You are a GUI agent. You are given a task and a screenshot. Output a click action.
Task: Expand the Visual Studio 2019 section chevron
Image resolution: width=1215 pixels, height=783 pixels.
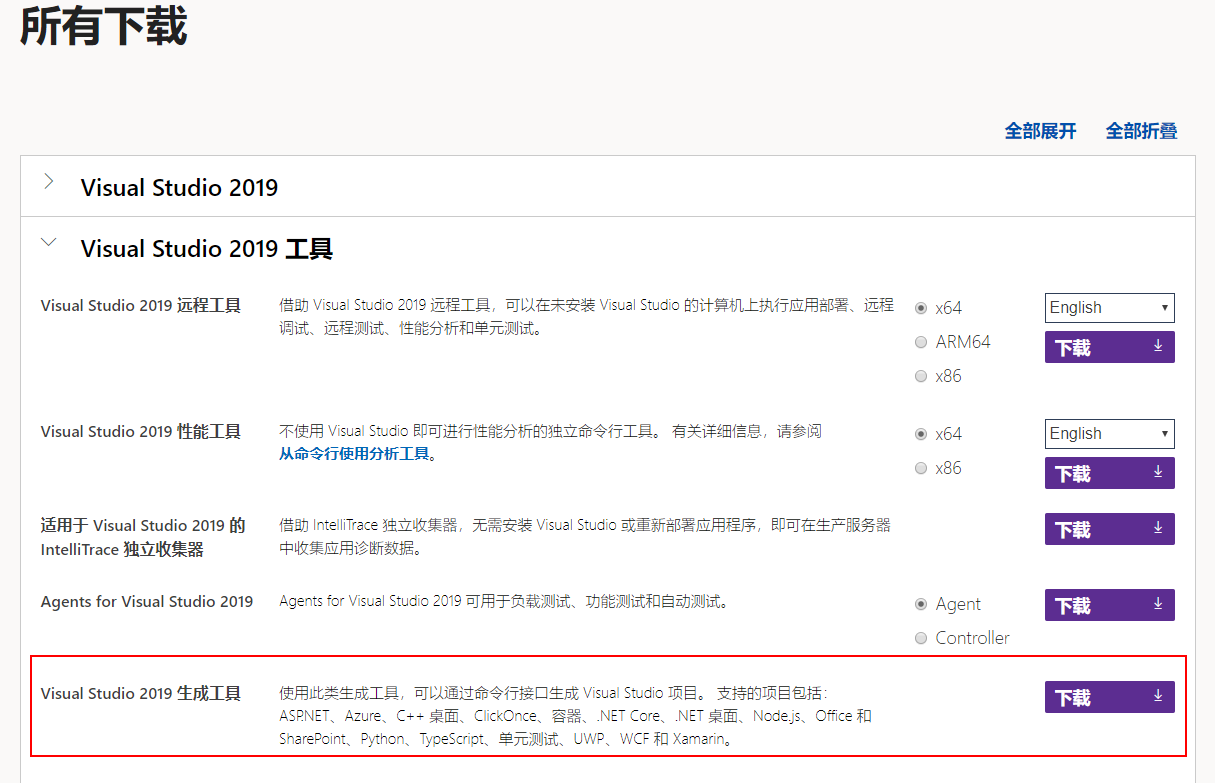(49, 182)
